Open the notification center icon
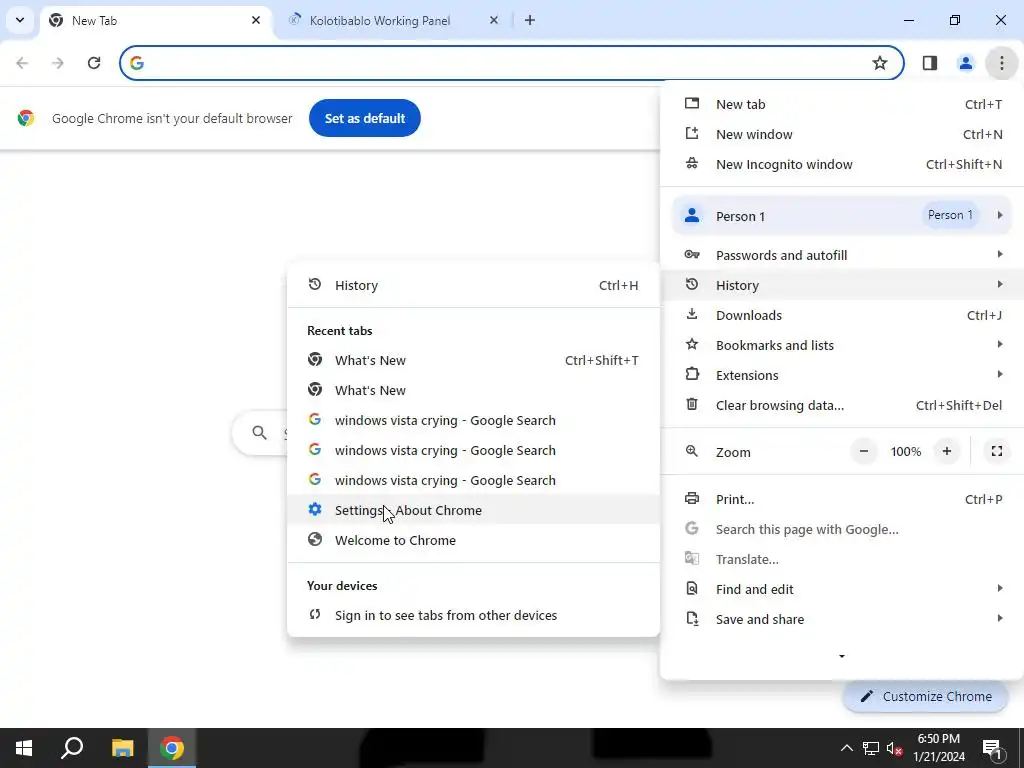 [x=992, y=748]
